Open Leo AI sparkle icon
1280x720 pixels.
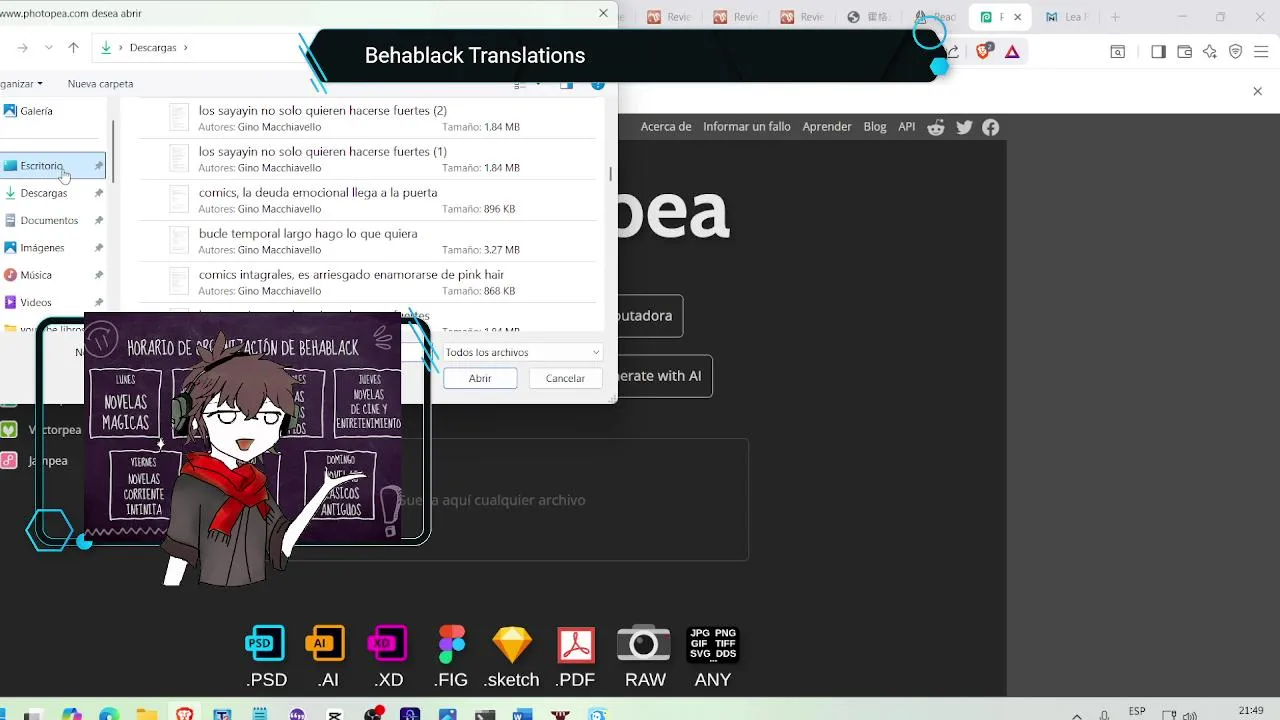1210,52
